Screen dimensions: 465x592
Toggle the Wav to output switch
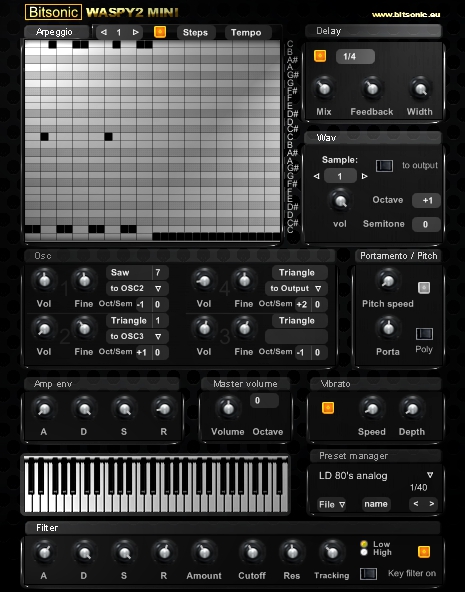pos(384,165)
